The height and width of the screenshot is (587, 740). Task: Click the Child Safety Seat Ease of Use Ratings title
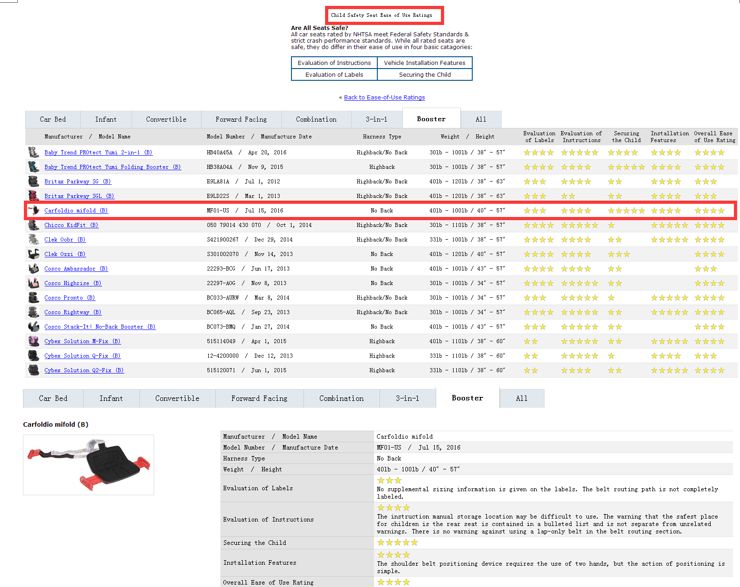pos(381,15)
